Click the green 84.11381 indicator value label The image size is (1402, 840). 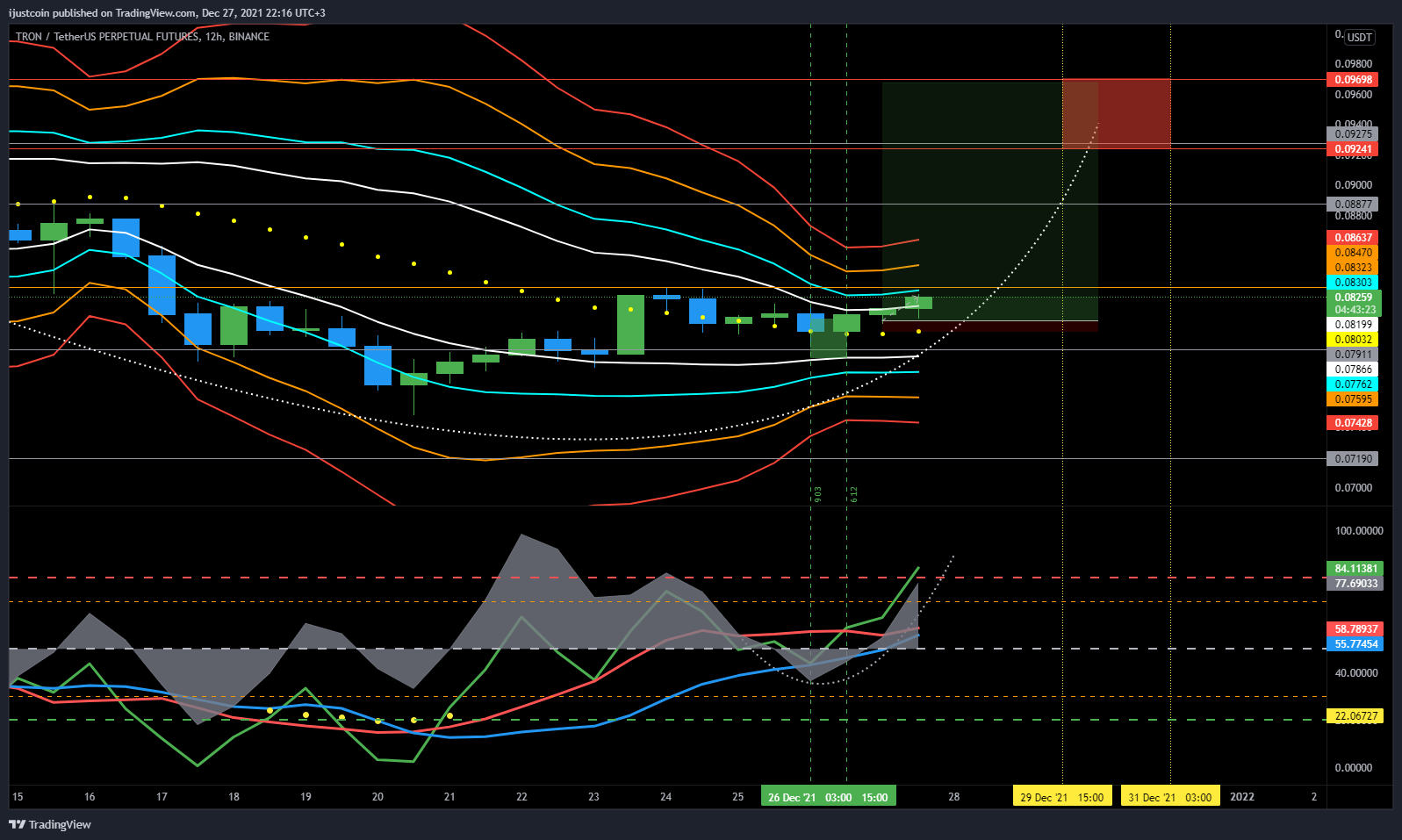1356,569
